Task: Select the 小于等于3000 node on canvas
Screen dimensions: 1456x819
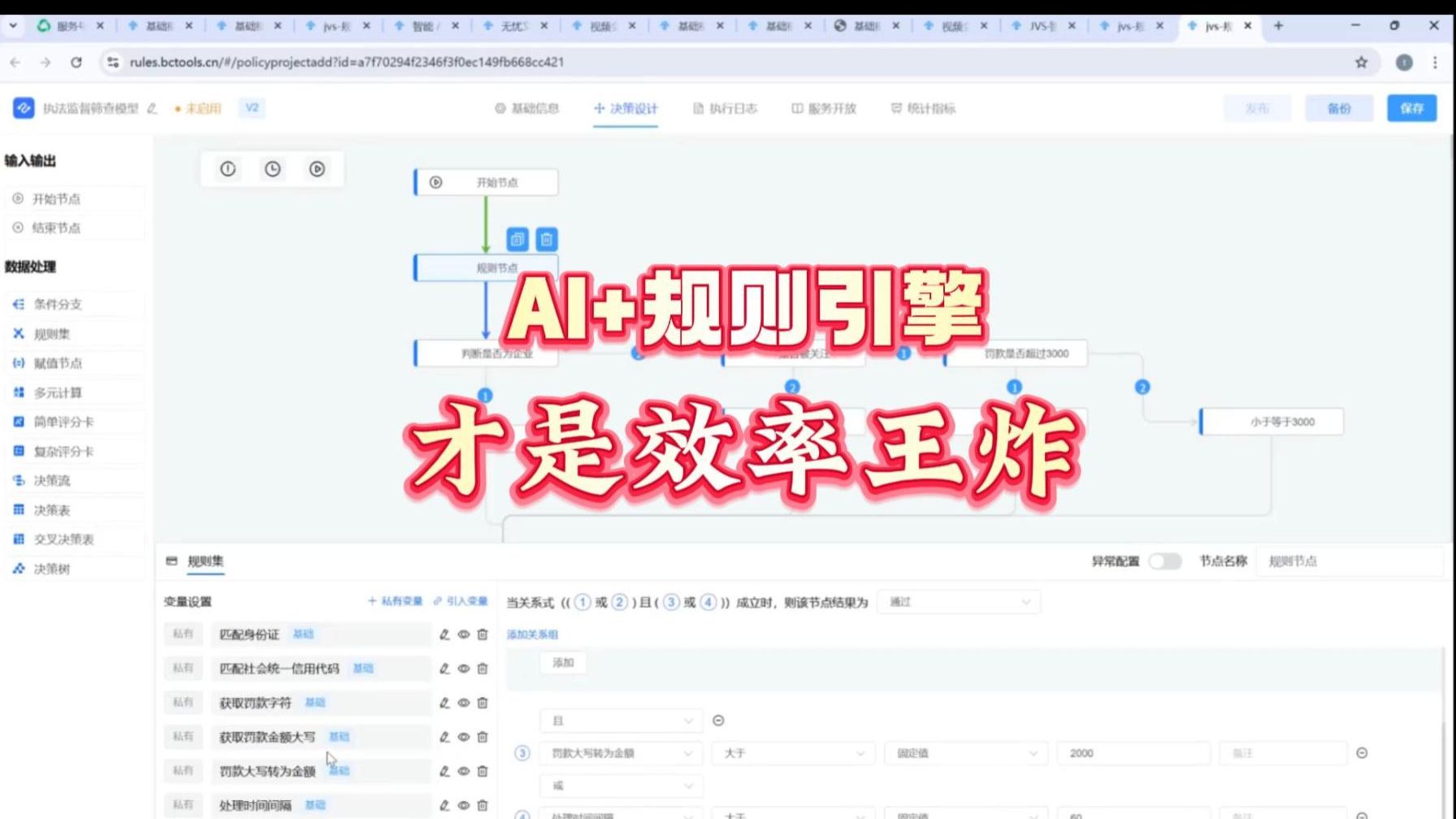Action: click(x=1272, y=422)
